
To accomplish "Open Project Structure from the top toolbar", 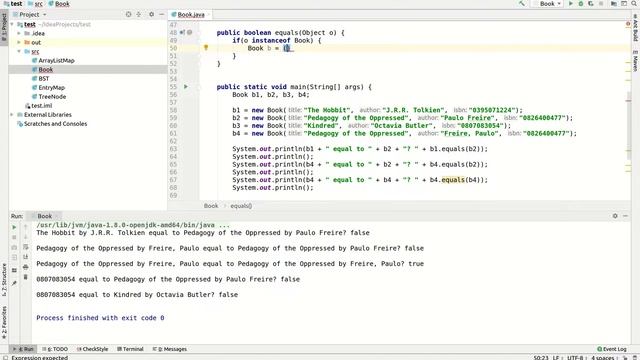I will [614, 4].
